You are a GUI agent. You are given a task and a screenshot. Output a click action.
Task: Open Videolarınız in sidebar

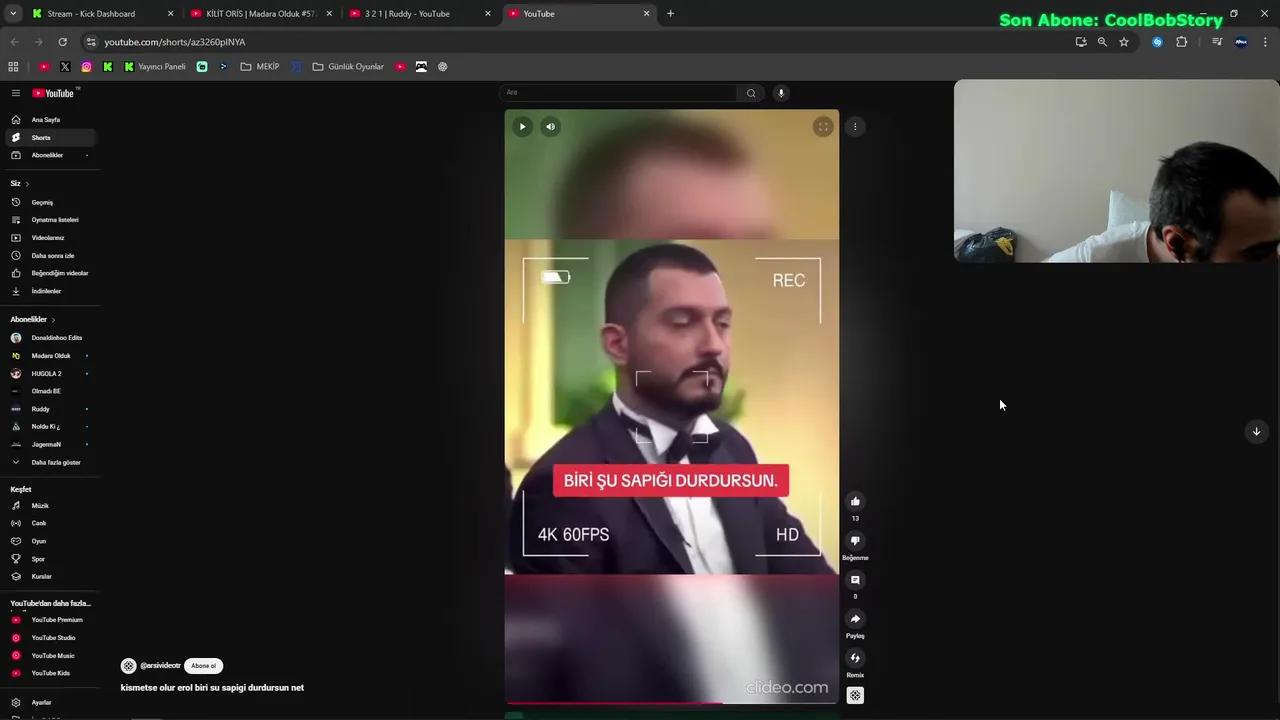[50, 238]
